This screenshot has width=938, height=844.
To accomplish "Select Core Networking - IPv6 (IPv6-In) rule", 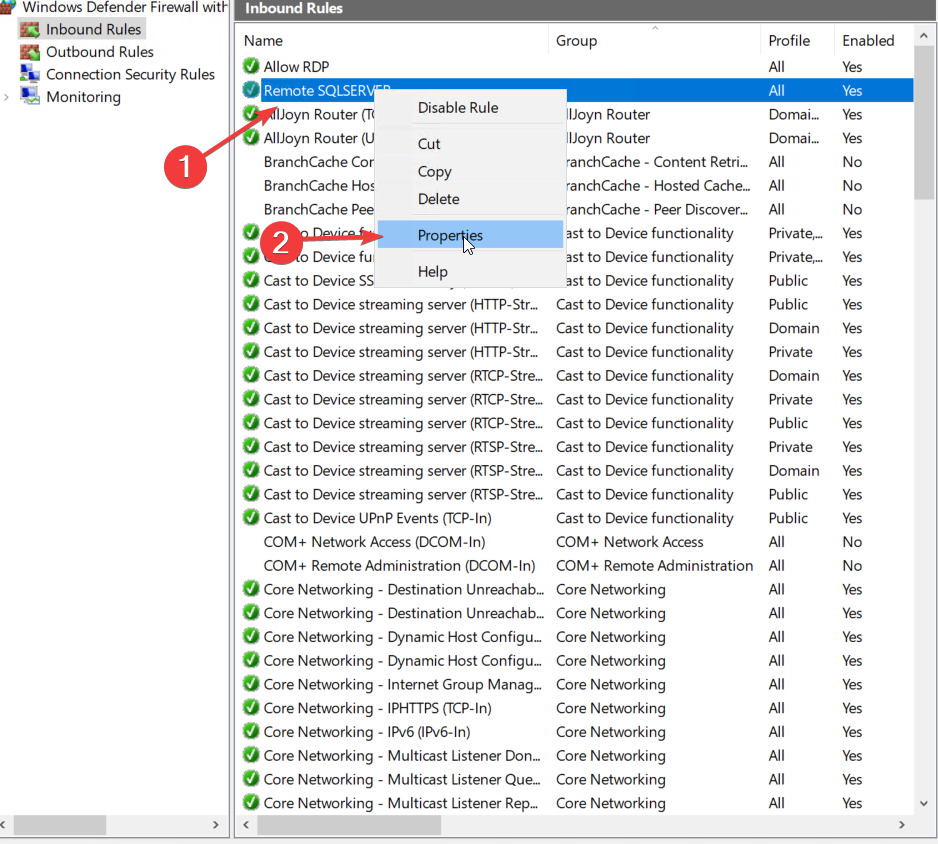I will click(367, 732).
